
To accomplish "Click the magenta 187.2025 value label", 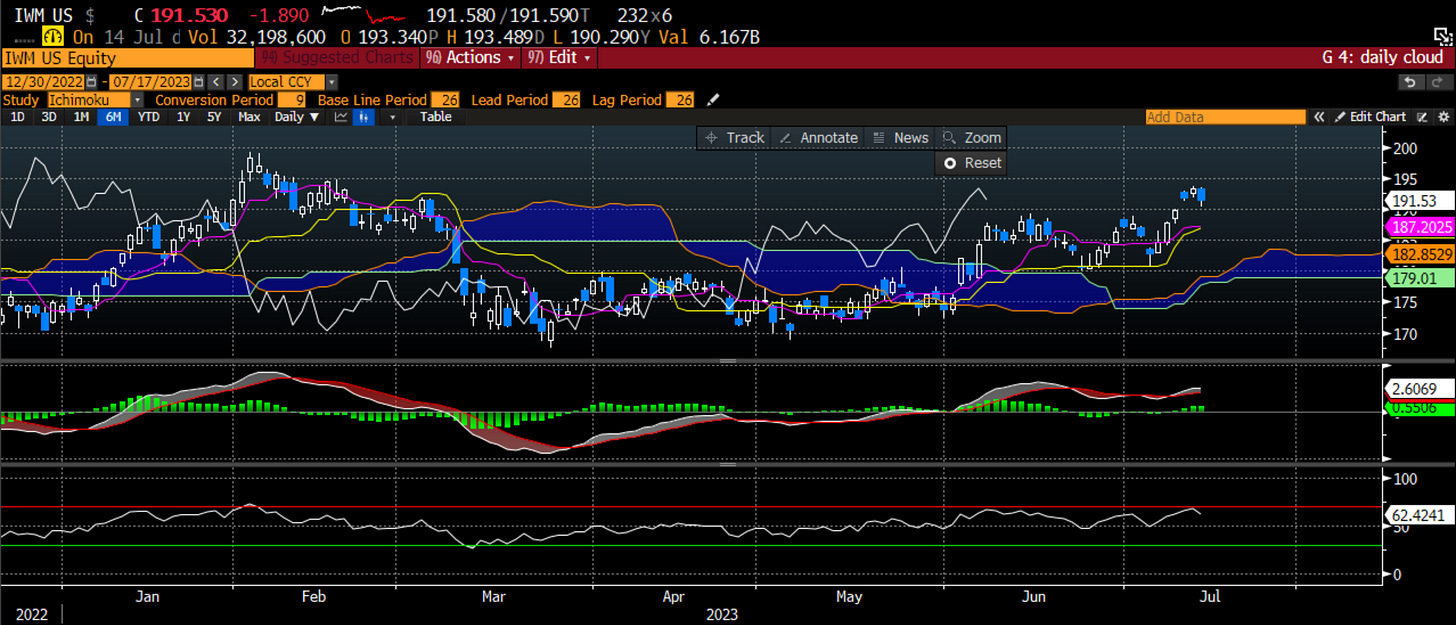I will (1418, 228).
